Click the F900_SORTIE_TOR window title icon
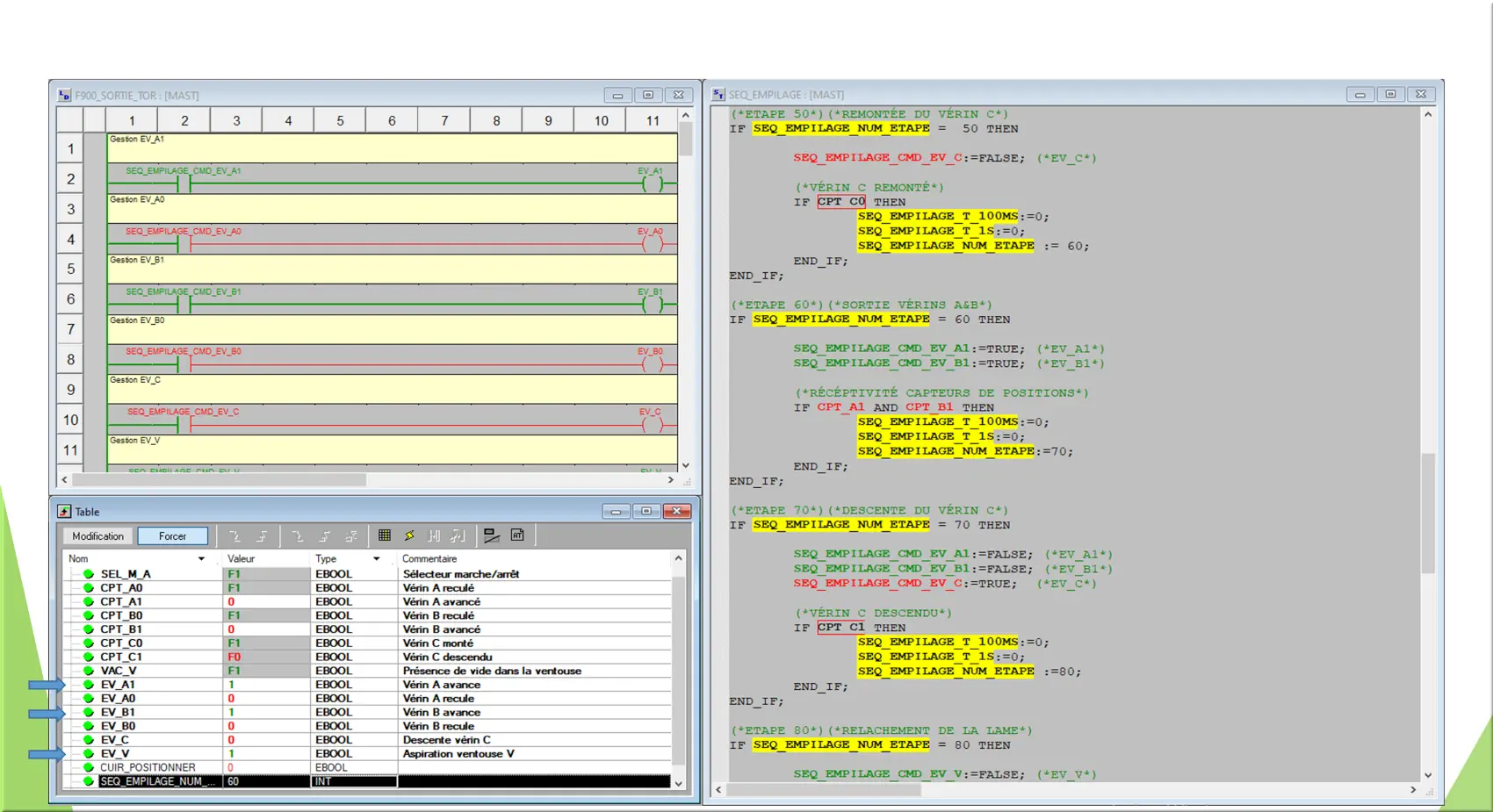 pos(64,95)
